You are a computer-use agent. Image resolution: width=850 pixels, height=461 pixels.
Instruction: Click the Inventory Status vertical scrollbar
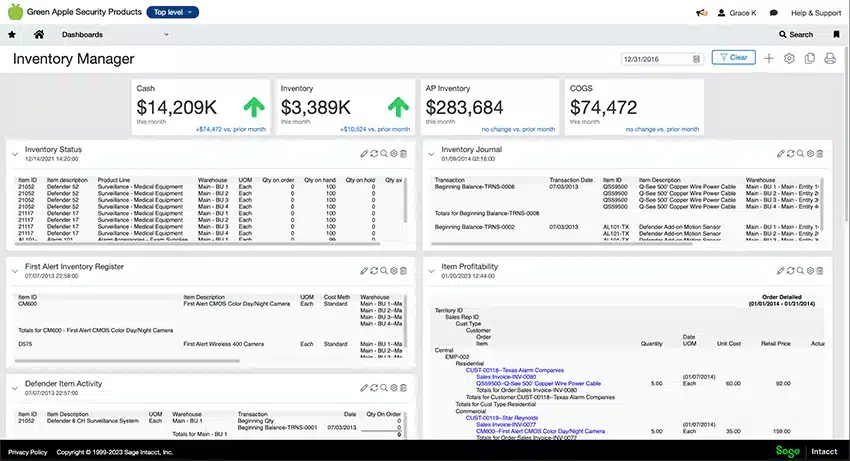pyautogui.click(x=405, y=200)
